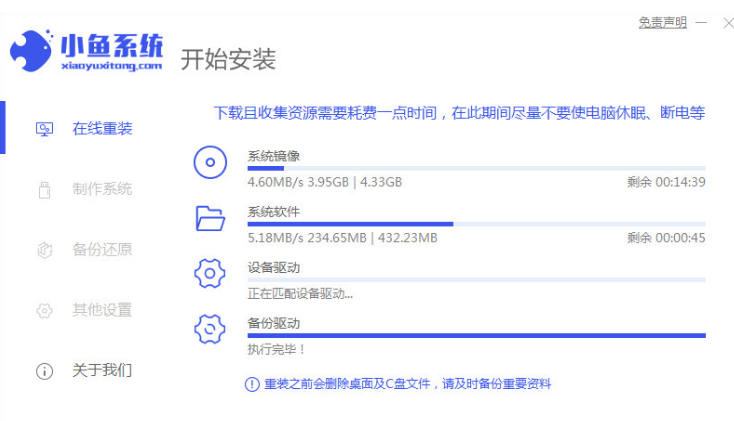Click the 小鱼系统 fish logo

point(33,52)
